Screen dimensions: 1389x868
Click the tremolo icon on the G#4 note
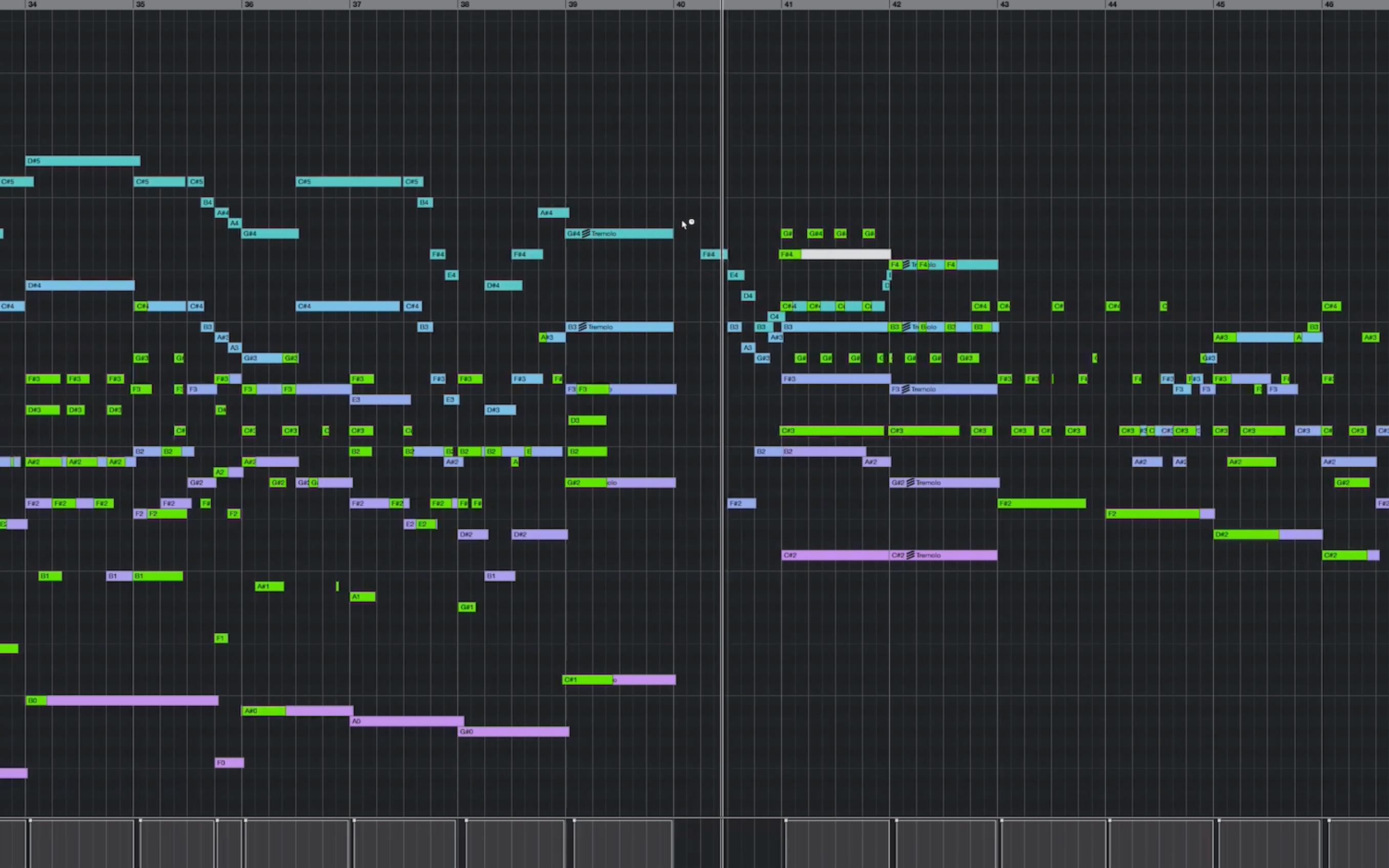(x=586, y=234)
